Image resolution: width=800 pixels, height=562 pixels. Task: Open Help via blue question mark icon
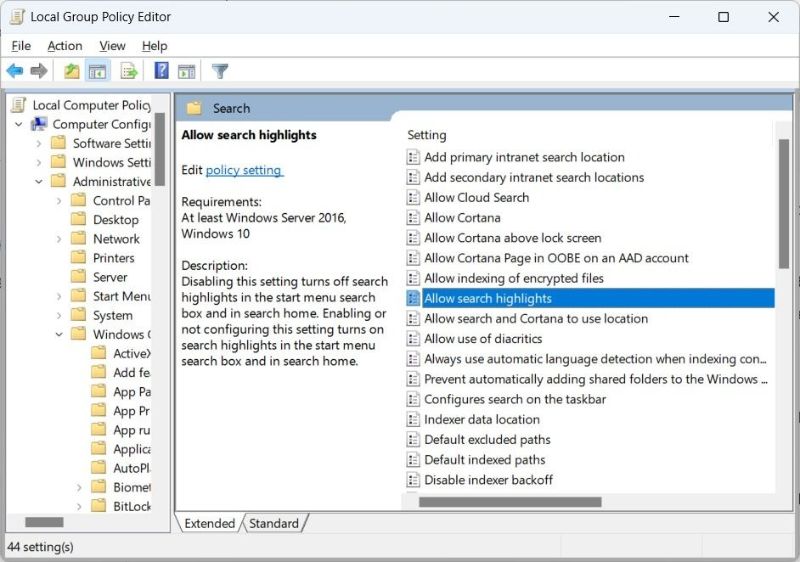(161, 71)
